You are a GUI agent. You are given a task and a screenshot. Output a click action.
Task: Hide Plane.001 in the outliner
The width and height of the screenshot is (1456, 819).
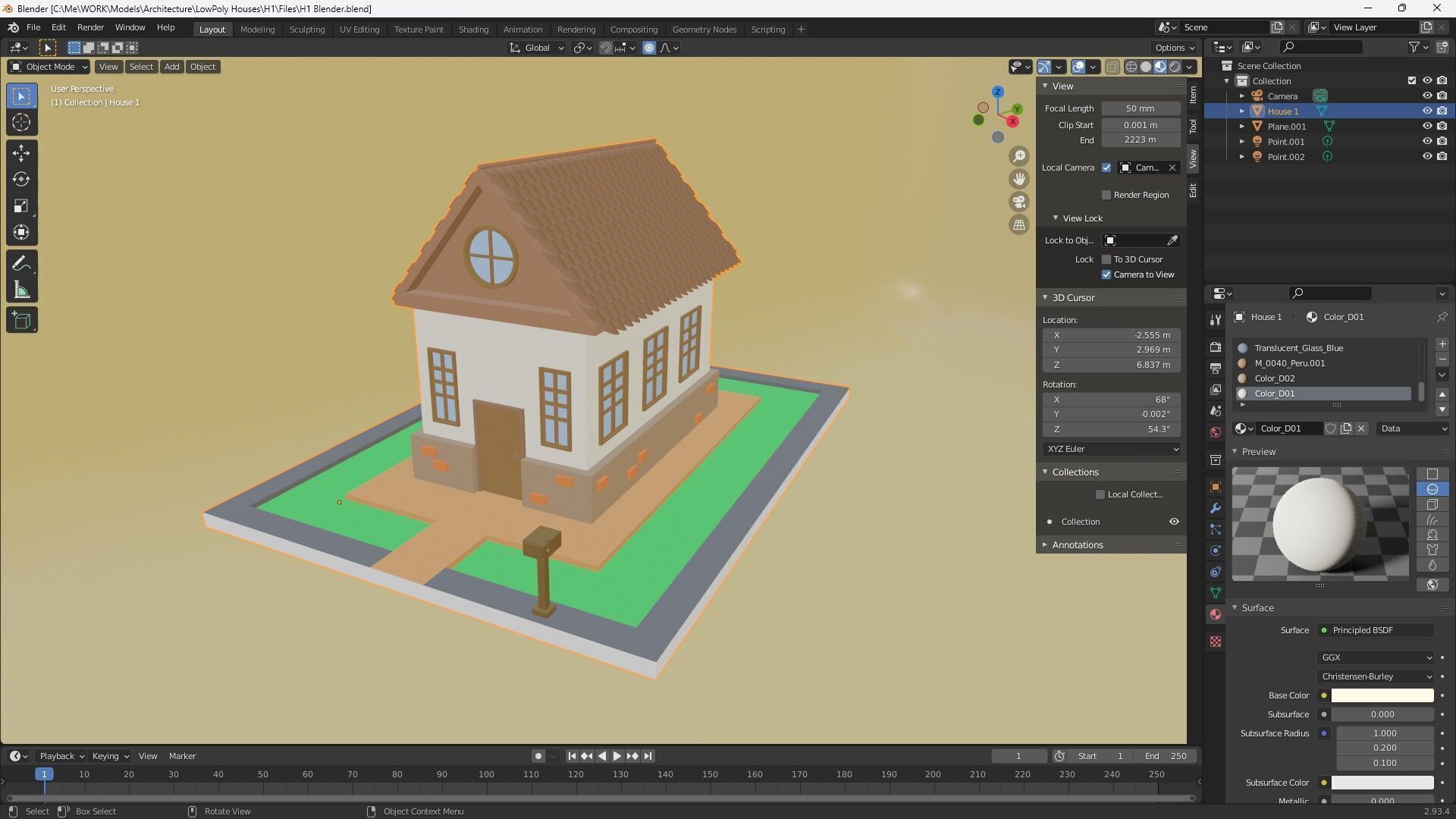[x=1426, y=126]
